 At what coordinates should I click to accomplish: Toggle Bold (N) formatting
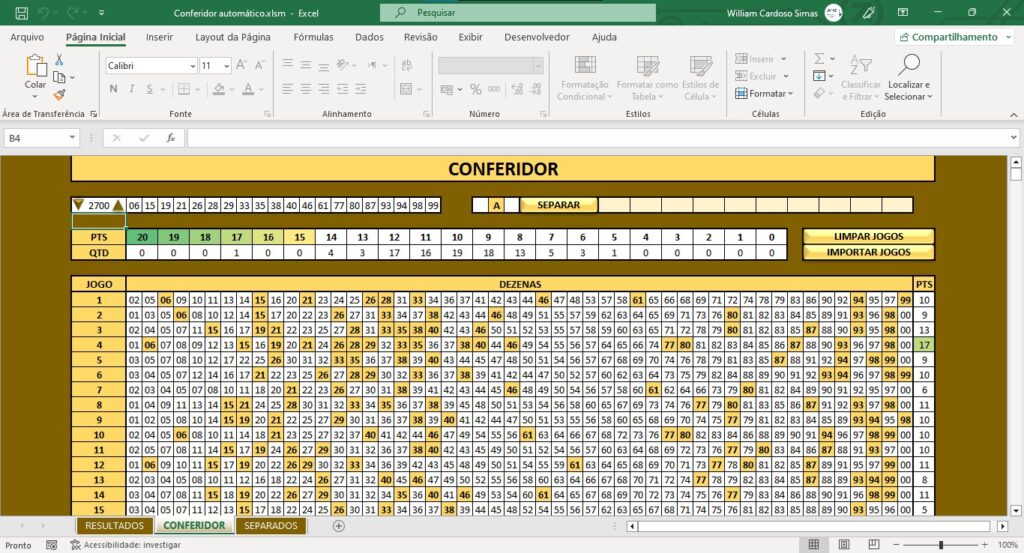114,89
